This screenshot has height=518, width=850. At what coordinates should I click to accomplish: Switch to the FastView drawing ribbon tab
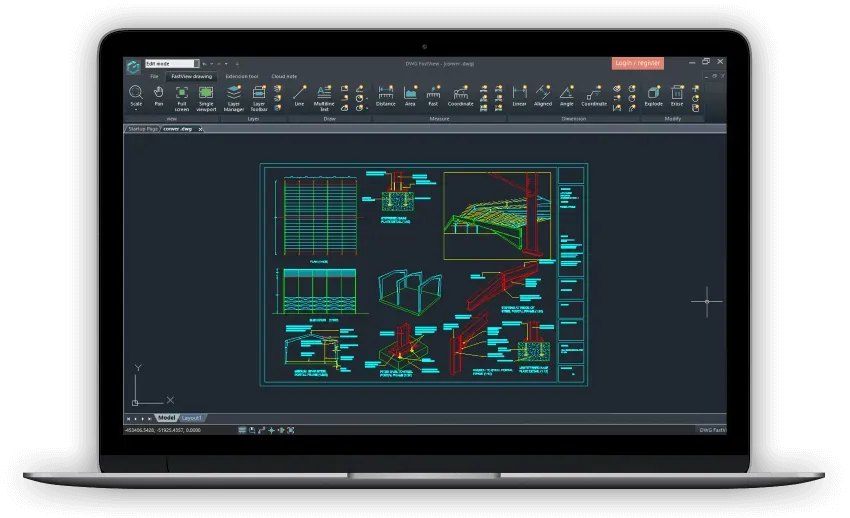click(x=192, y=76)
